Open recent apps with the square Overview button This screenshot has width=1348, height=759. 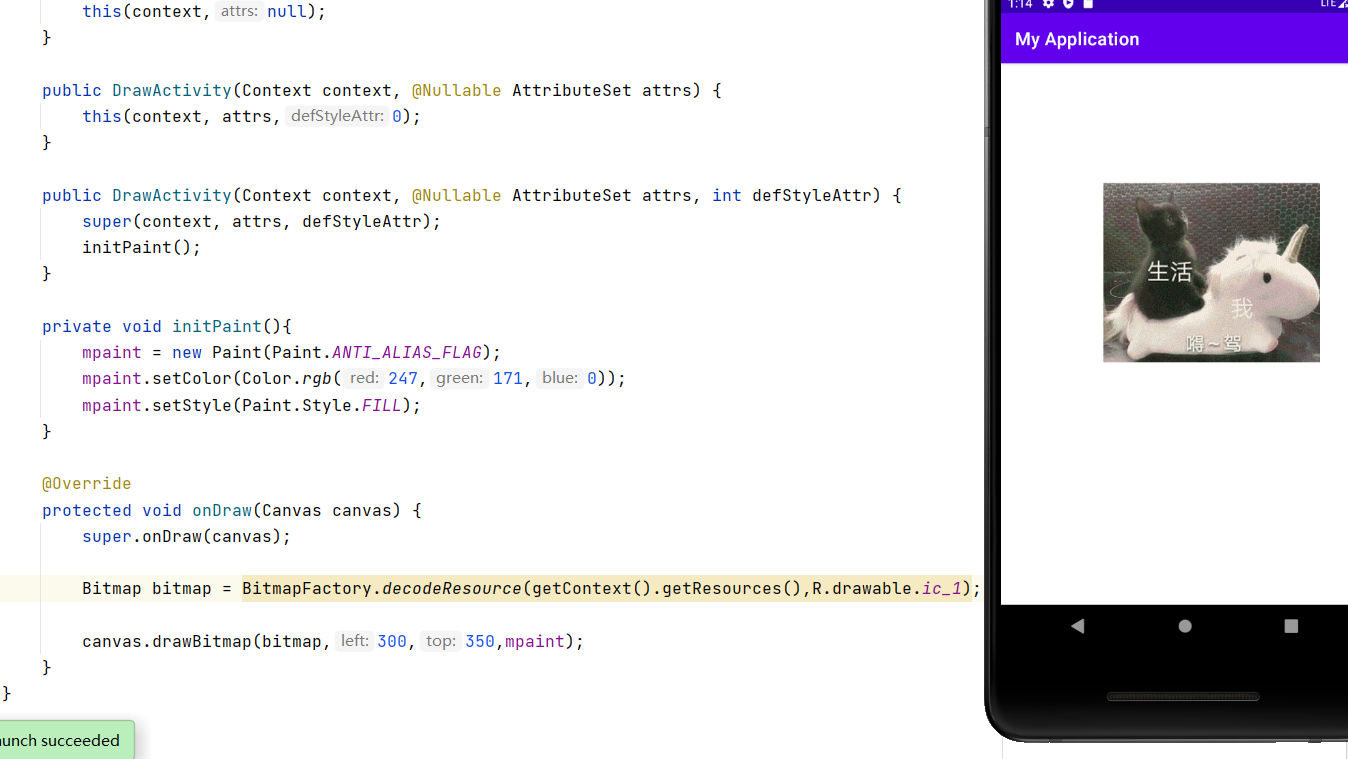pos(1290,626)
